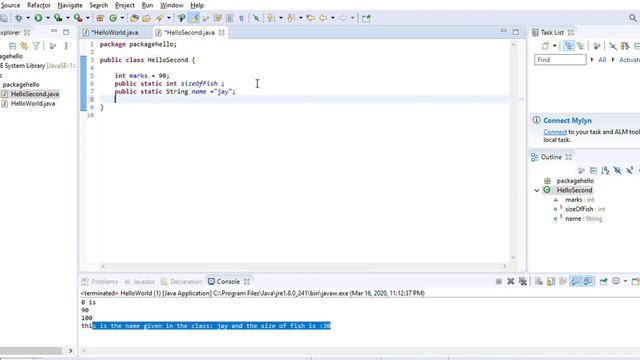Switch to the Problems tab

tap(100, 282)
